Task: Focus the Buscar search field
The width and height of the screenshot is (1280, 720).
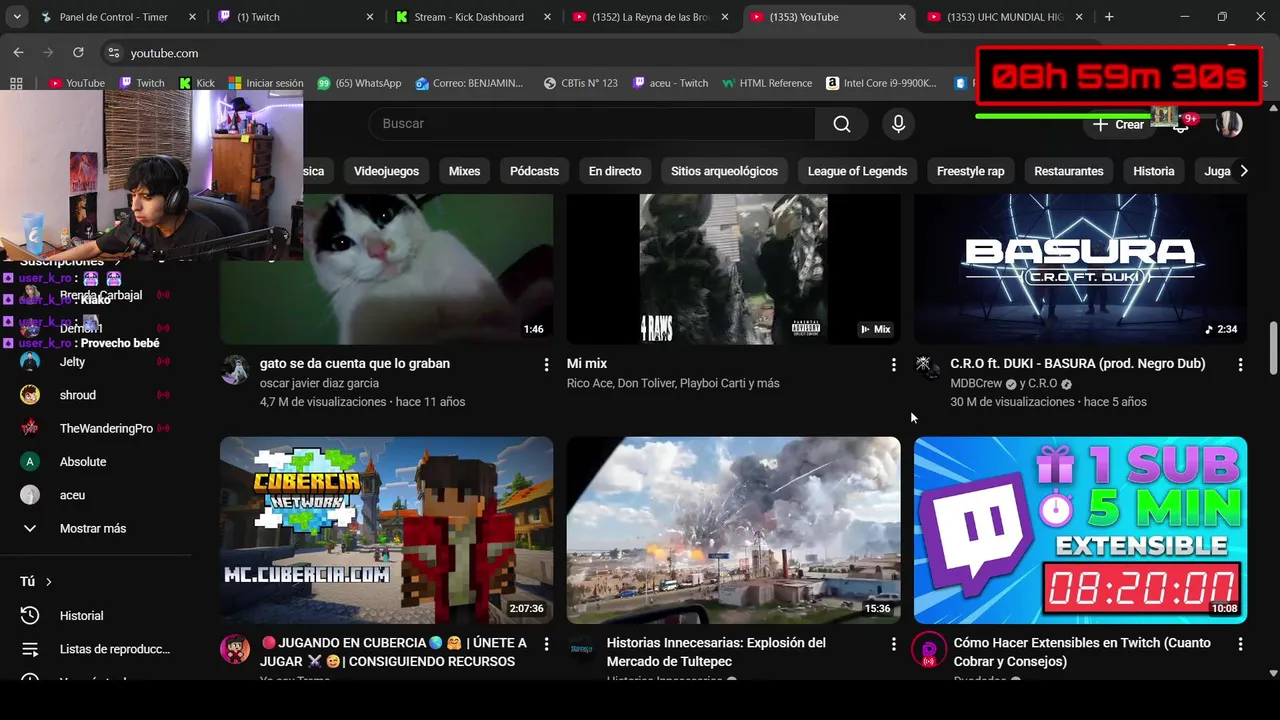Action: (592, 123)
